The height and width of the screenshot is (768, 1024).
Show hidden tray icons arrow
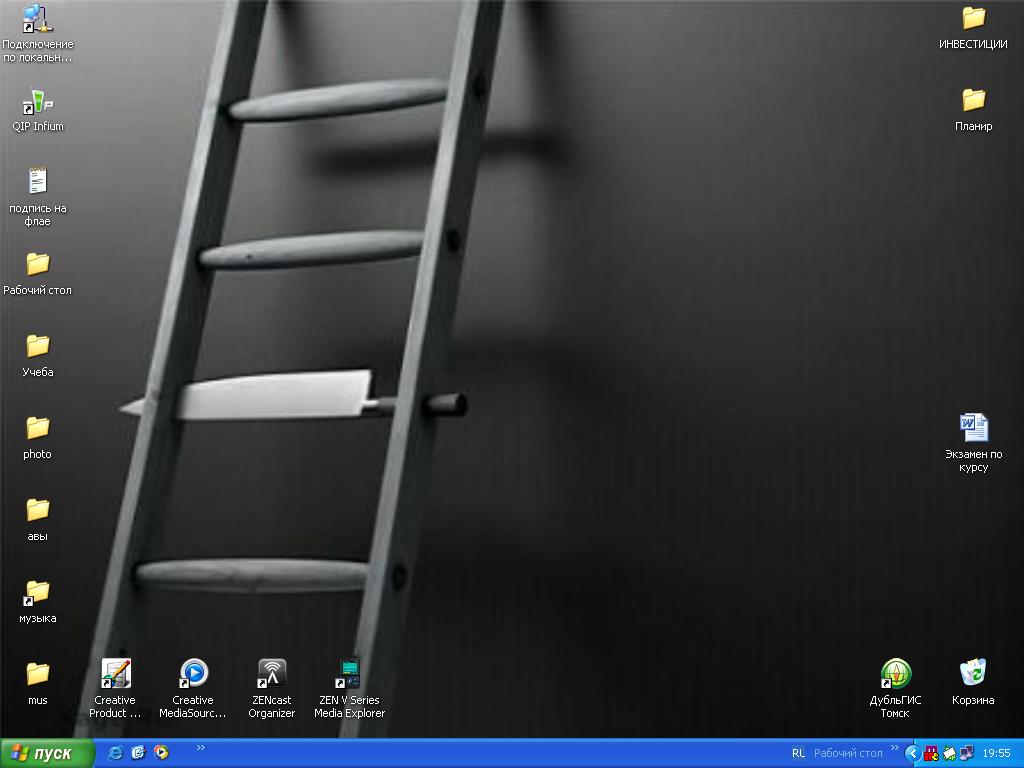[912, 754]
